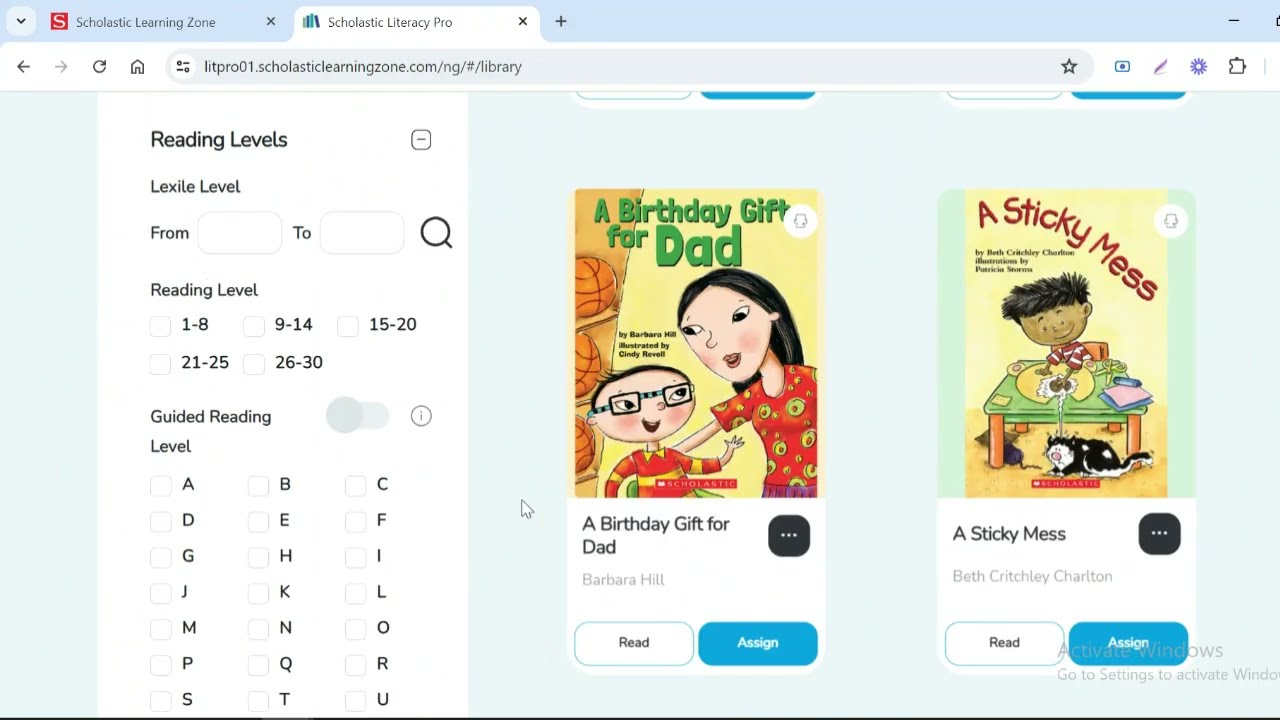Check Reading Level 1-8
Screen dimensions: 1280x720
pos(161,326)
